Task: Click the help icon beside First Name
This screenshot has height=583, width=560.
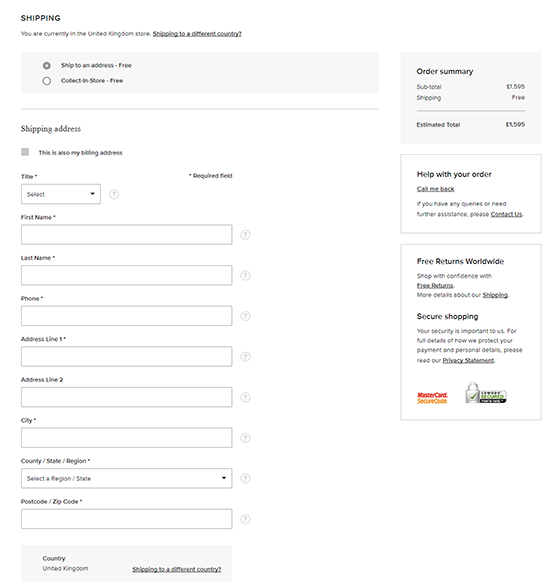Action: click(245, 235)
